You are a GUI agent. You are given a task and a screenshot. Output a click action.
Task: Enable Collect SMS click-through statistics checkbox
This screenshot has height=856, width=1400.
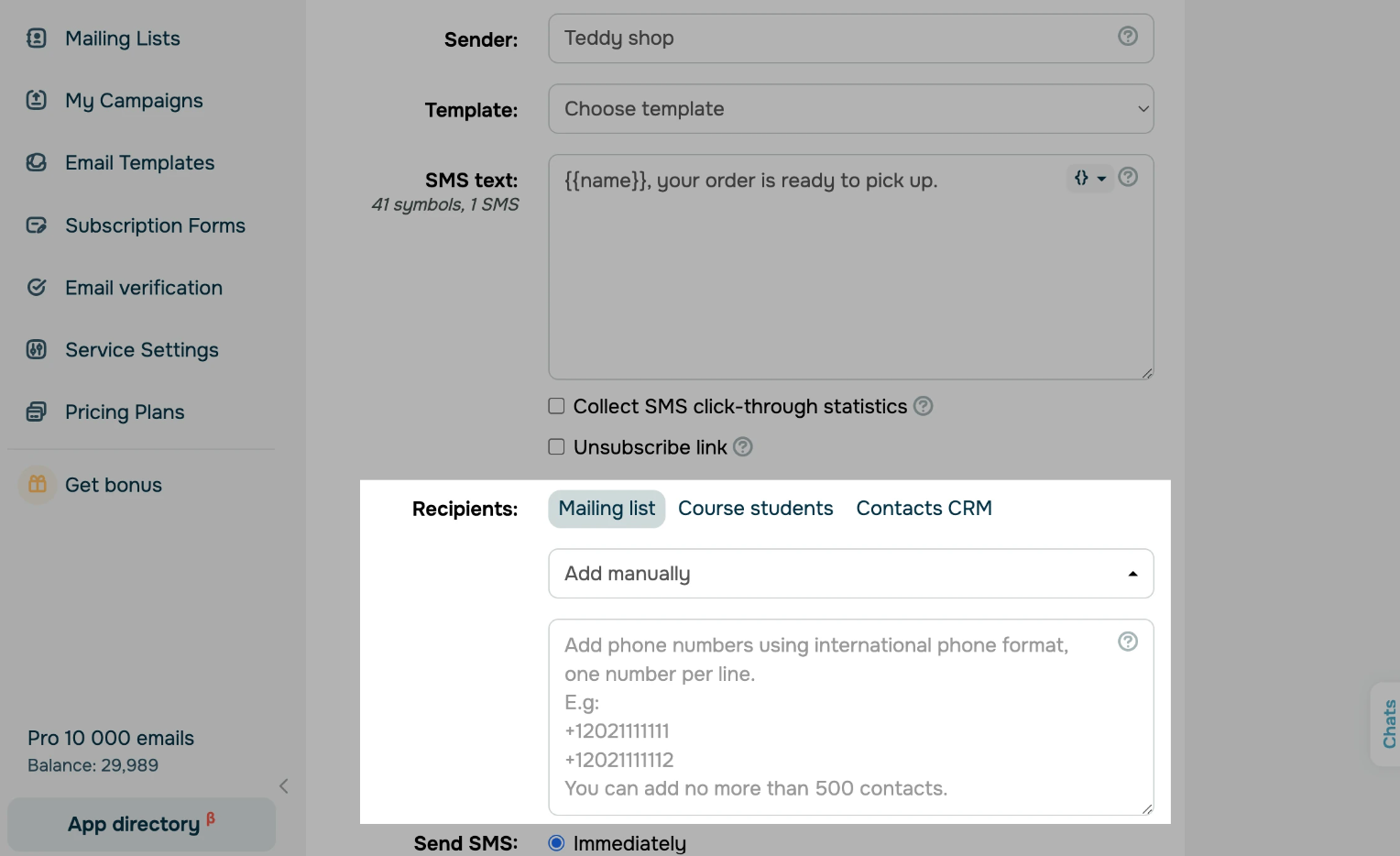tap(556, 406)
